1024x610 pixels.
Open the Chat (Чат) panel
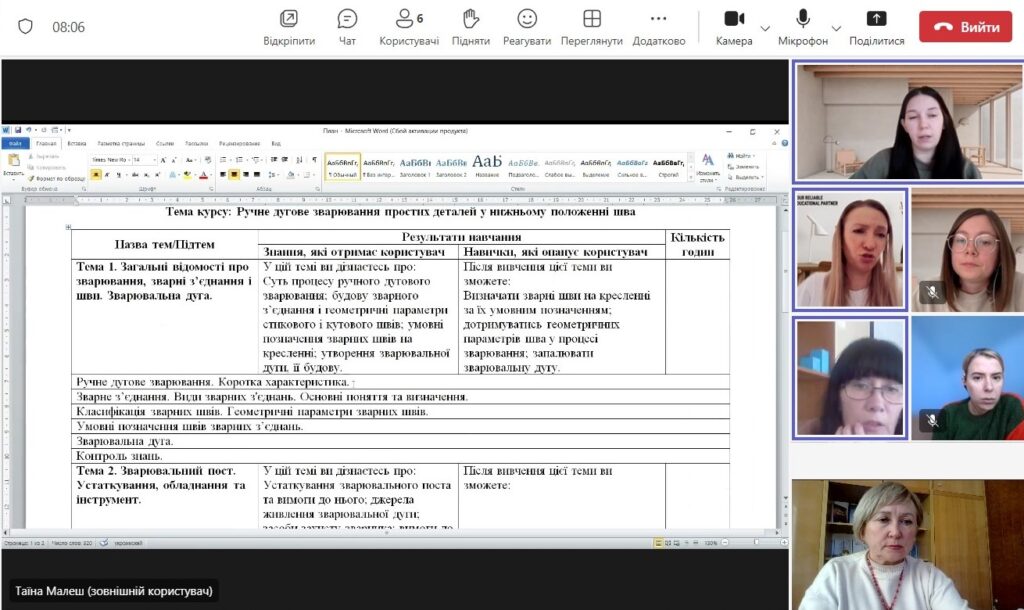coord(347,27)
